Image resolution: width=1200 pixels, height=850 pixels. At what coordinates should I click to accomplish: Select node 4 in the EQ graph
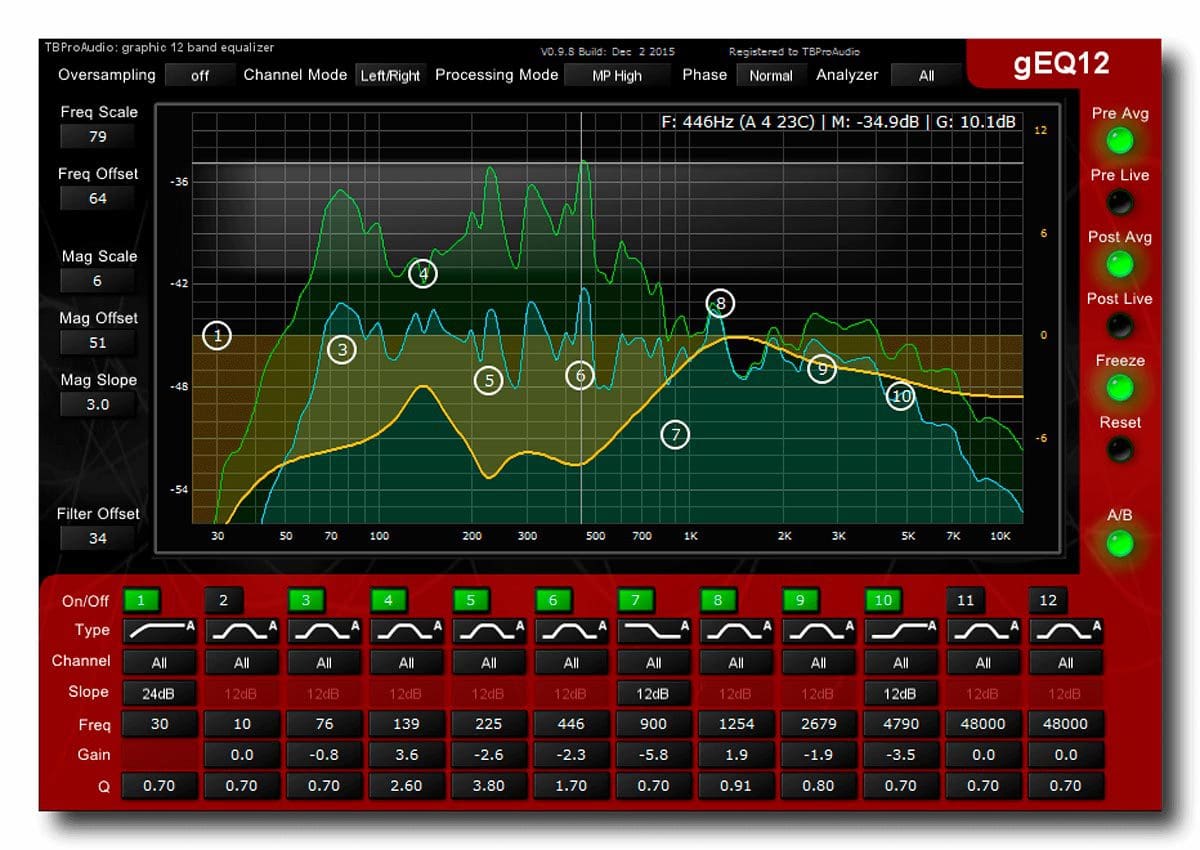pyautogui.click(x=423, y=273)
